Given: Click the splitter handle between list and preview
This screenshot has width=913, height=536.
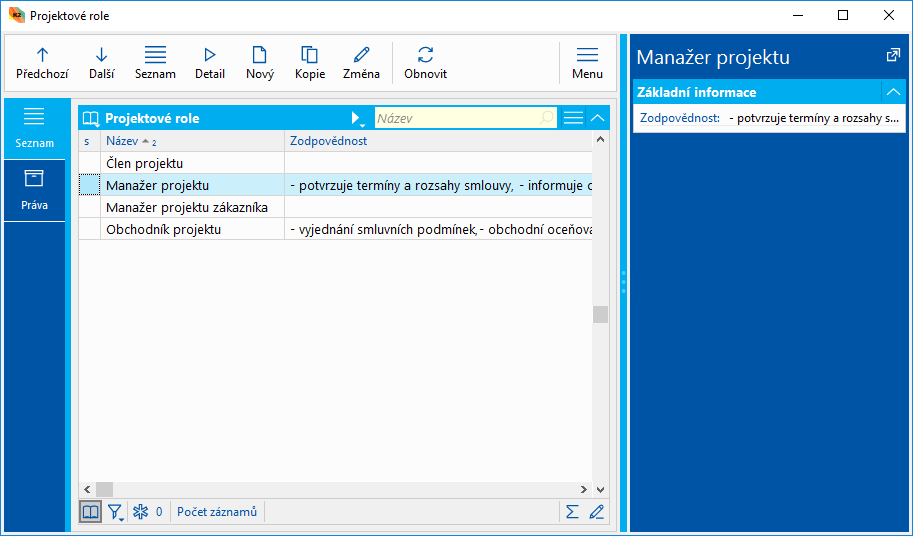Looking at the screenshot, I should [624, 282].
